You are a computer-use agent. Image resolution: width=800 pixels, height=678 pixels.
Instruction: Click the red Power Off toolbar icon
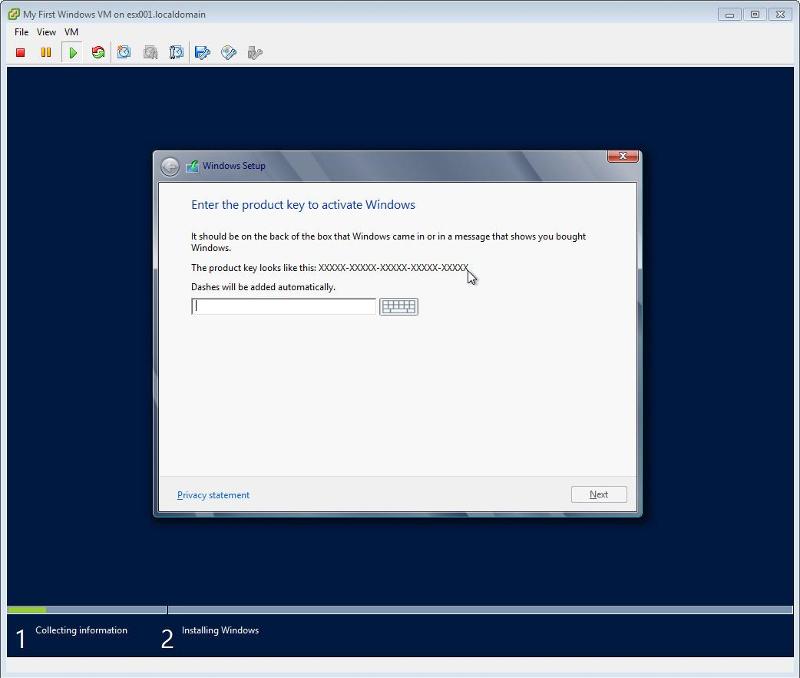(20, 53)
